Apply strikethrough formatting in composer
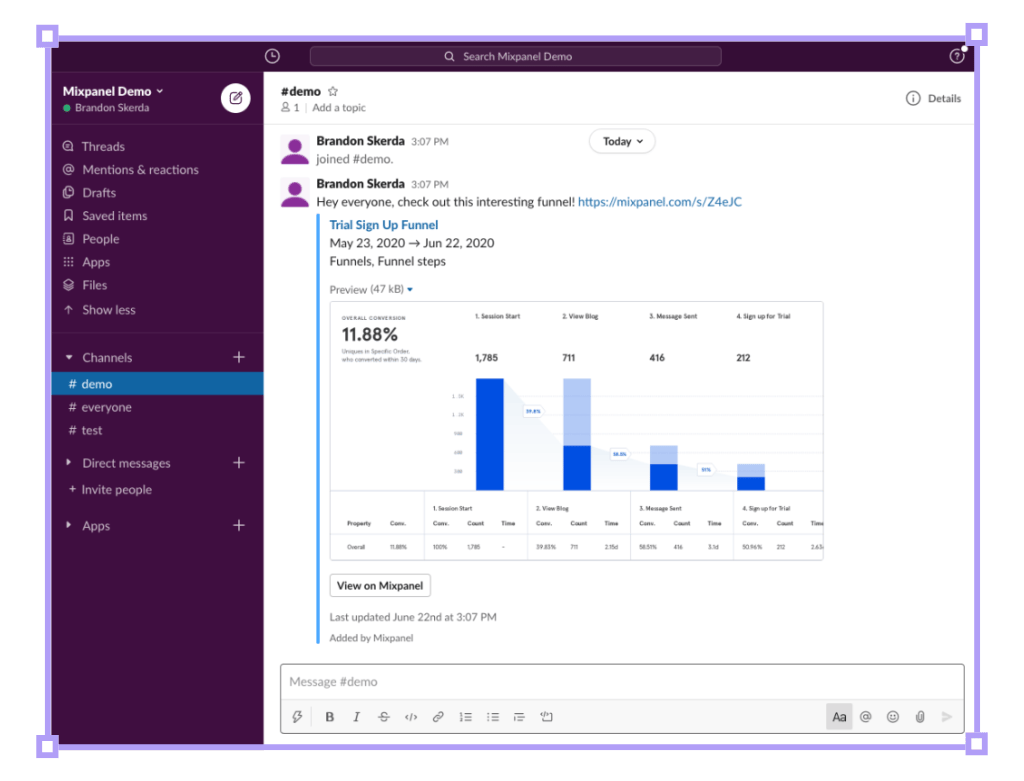The height and width of the screenshot is (781, 1024). [x=384, y=717]
